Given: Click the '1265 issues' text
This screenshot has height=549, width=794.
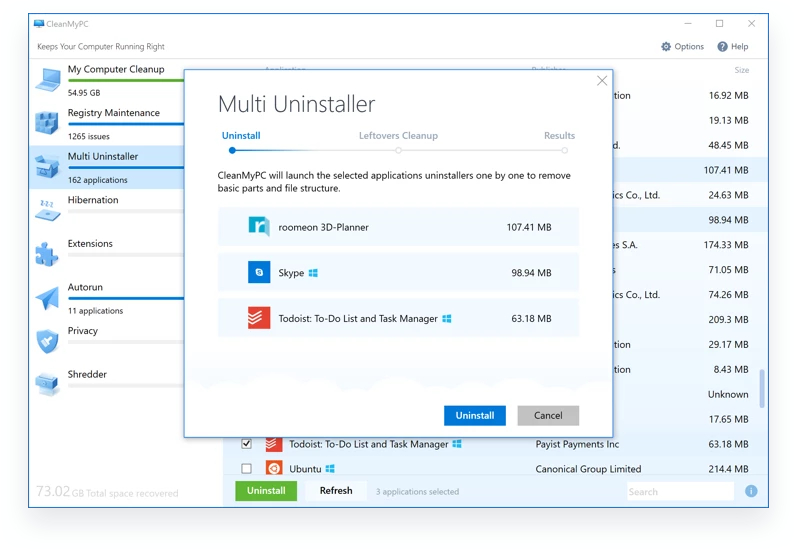Looking at the screenshot, I should pos(89,136).
